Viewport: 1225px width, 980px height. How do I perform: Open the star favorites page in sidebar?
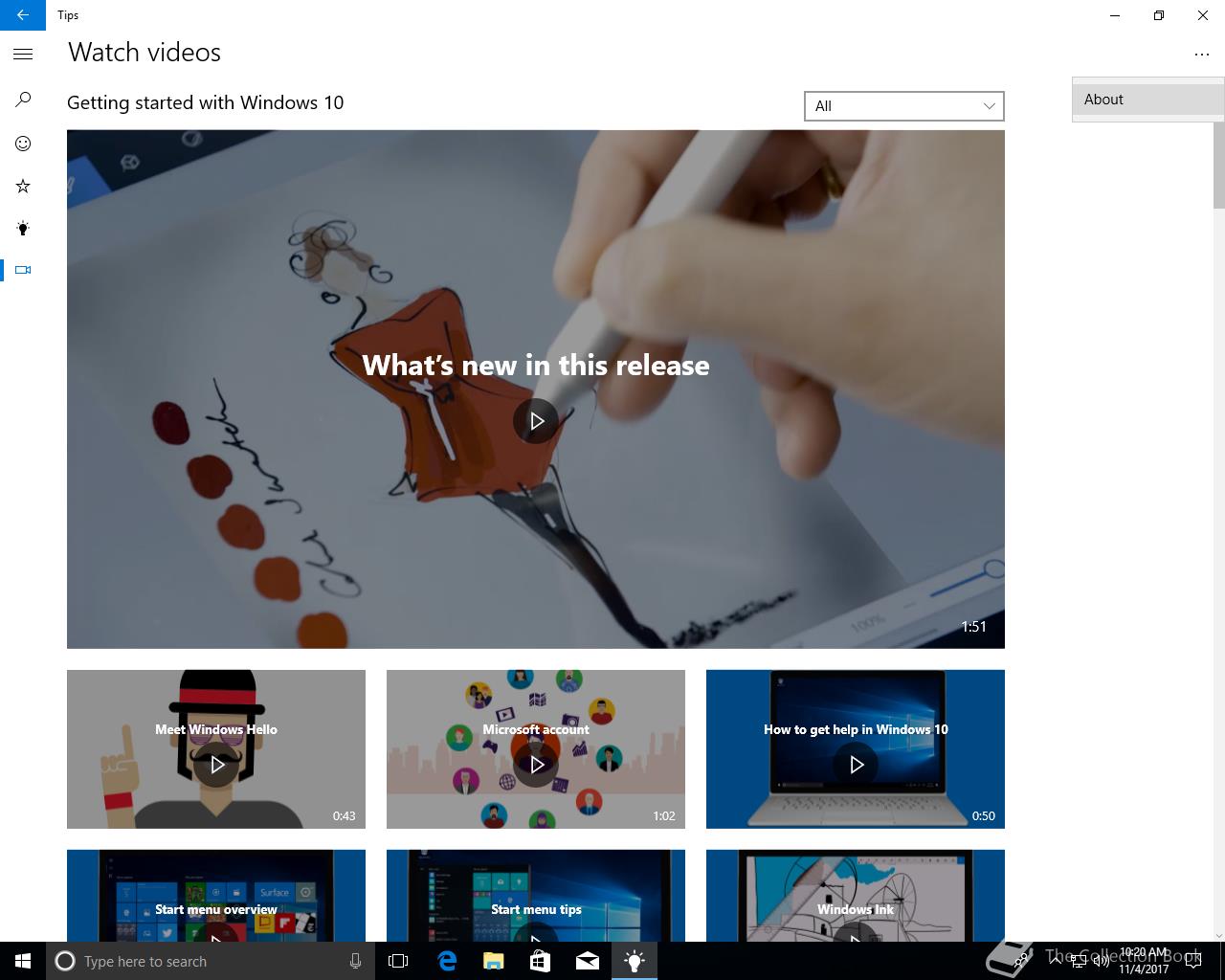click(x=23, y=186)
